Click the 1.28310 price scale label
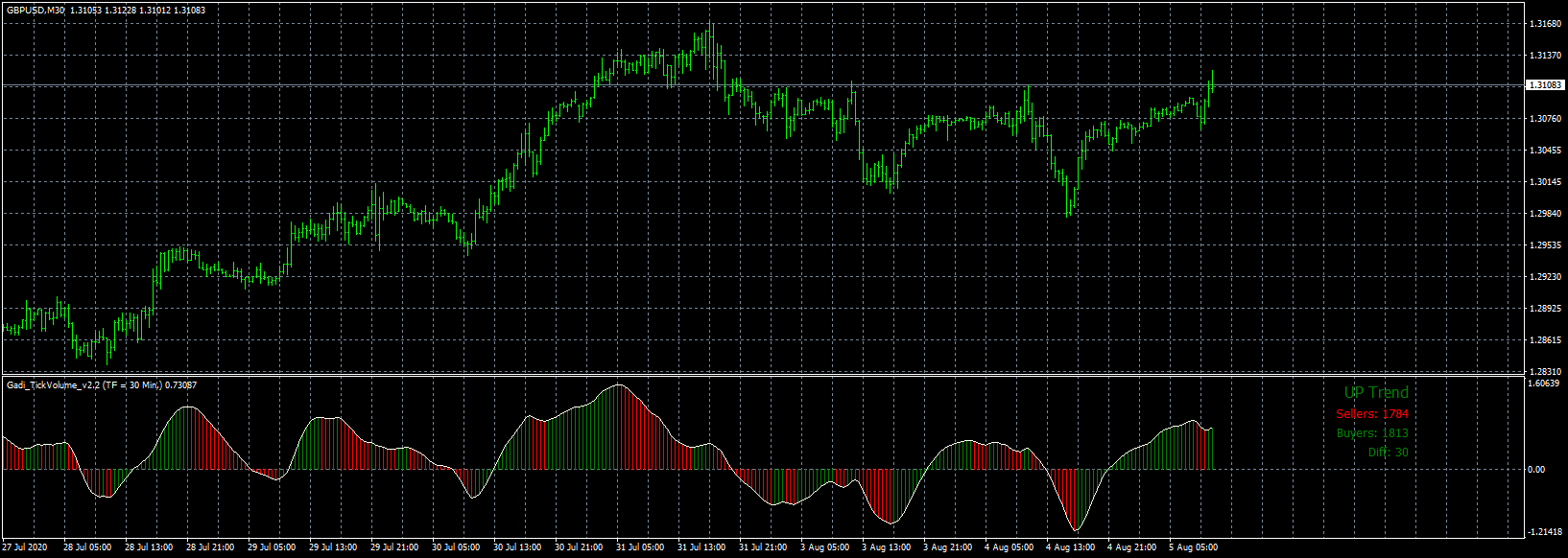This screenshot has height=558, width=1568. (1545, 371)
